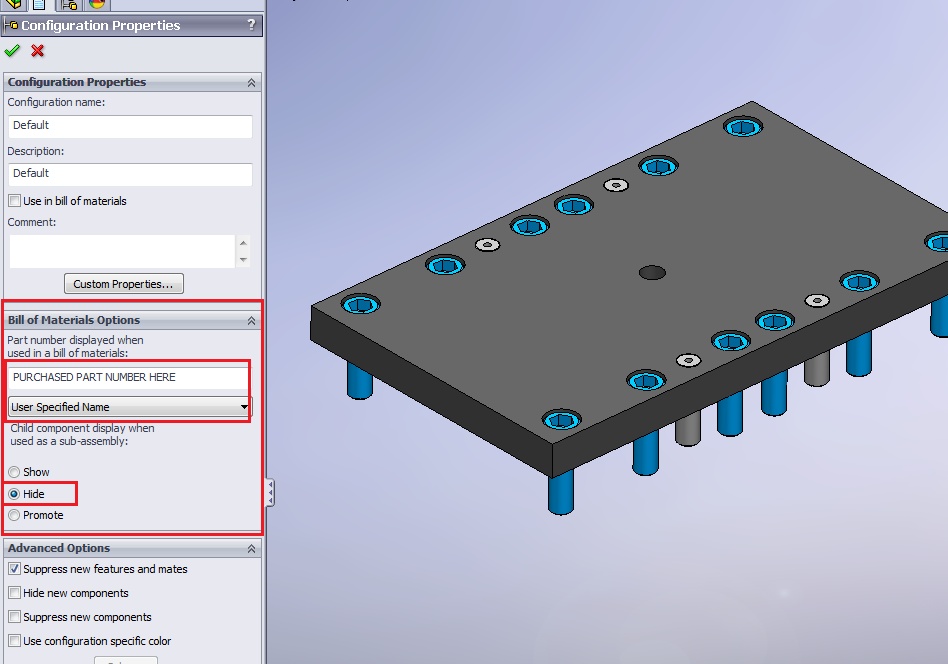Click the Configuration Properties title text
The image size is (948, 664).
point(100,25)
